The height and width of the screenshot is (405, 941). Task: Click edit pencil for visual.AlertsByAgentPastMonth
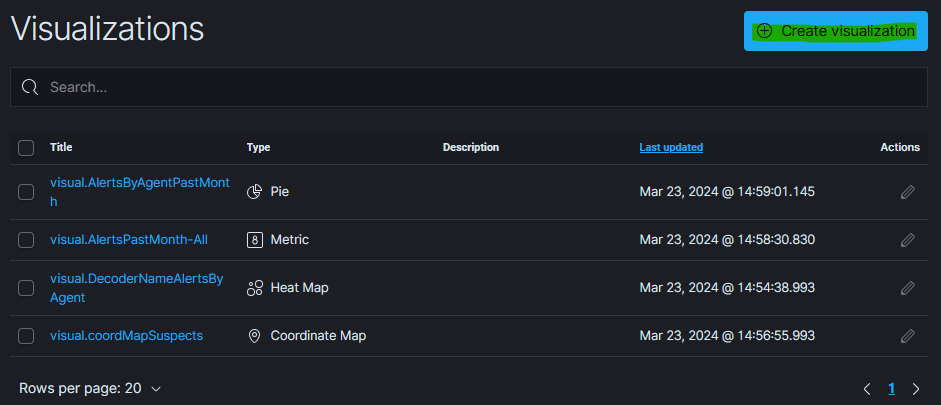[907, 192]
